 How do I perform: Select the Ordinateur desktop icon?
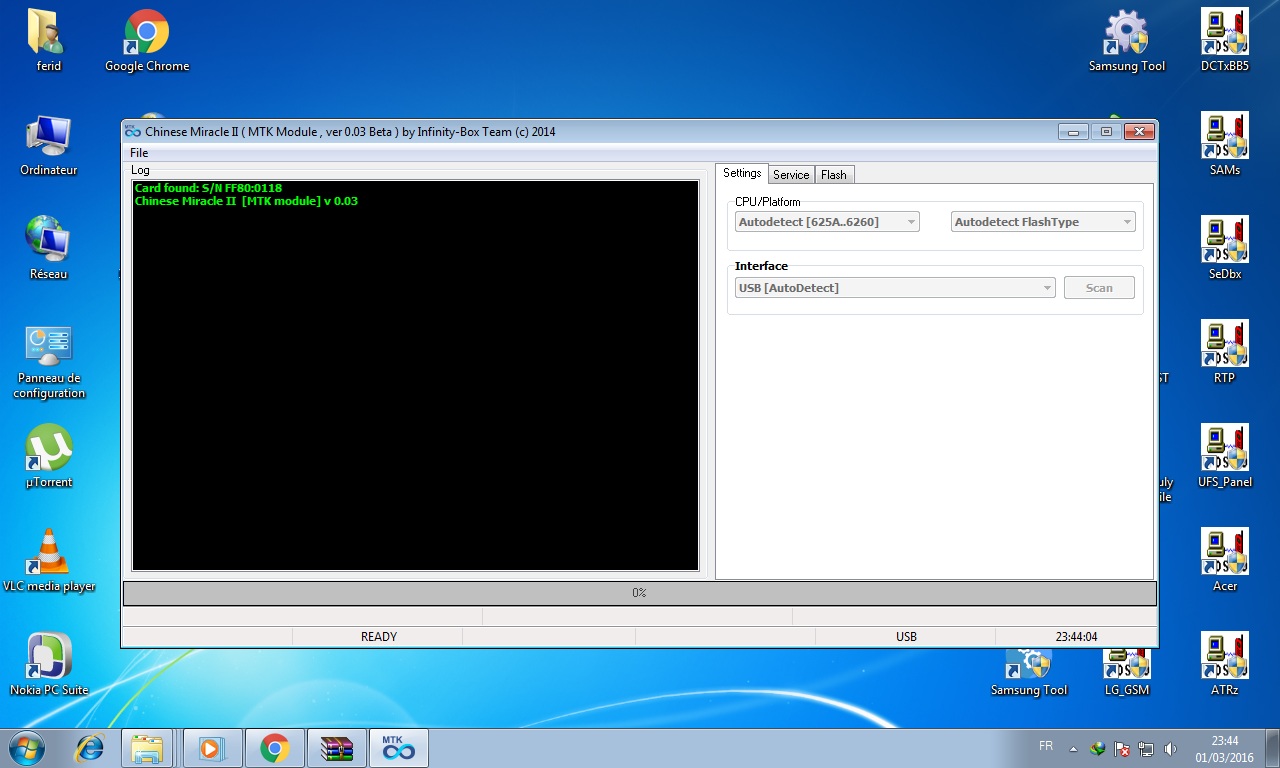48,146
